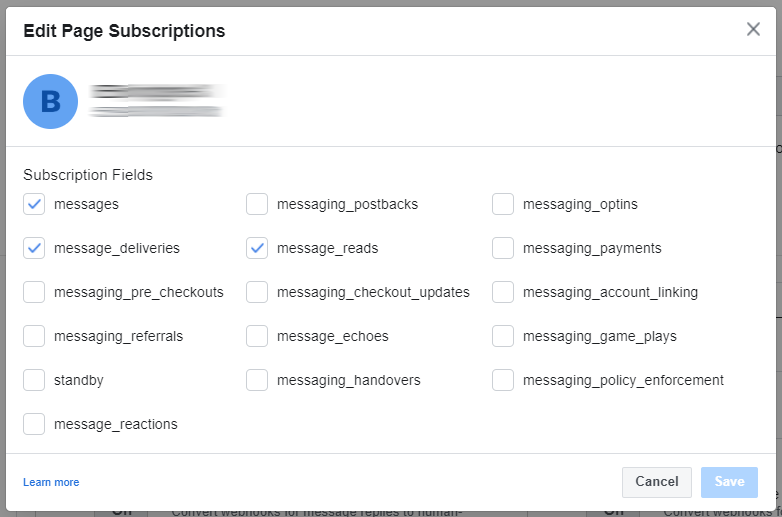
Task: Close the Edit Page Subscriptions dialog
Action: (x=753, y=29)
